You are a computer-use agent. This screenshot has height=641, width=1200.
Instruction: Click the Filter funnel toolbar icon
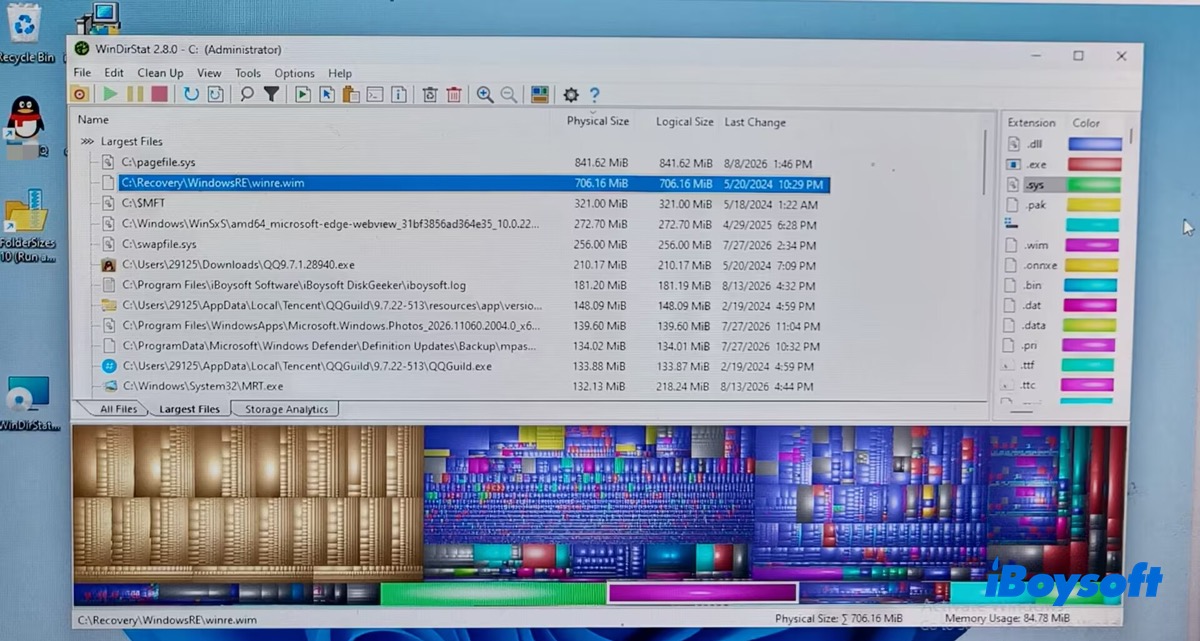tap(271, 94)
